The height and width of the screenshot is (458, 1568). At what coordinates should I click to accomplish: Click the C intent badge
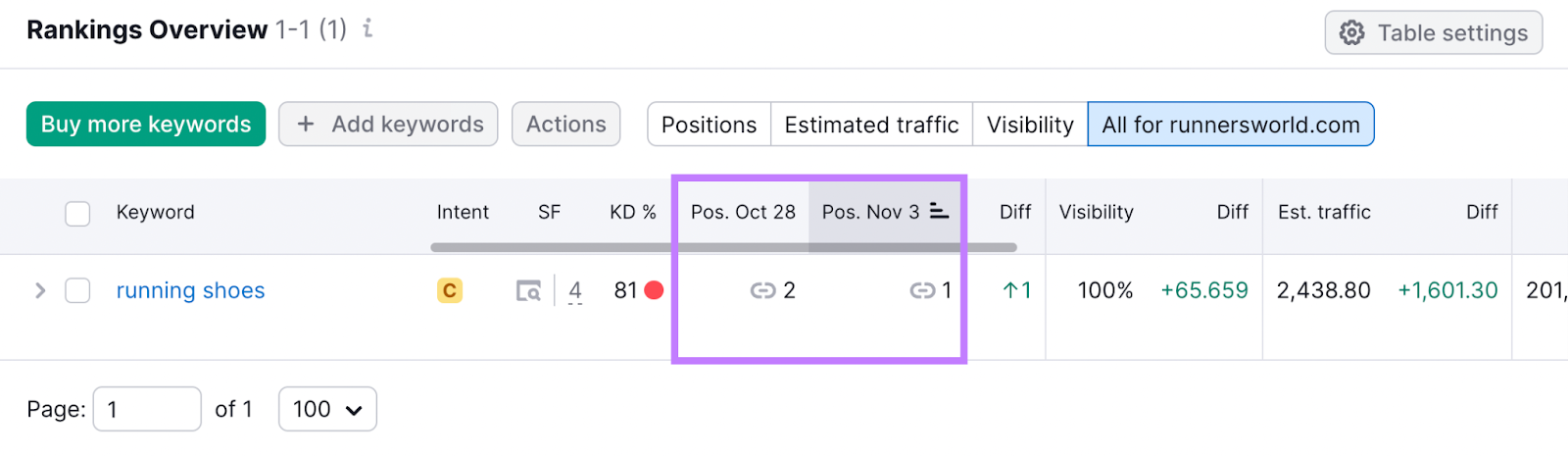(450, 290)
